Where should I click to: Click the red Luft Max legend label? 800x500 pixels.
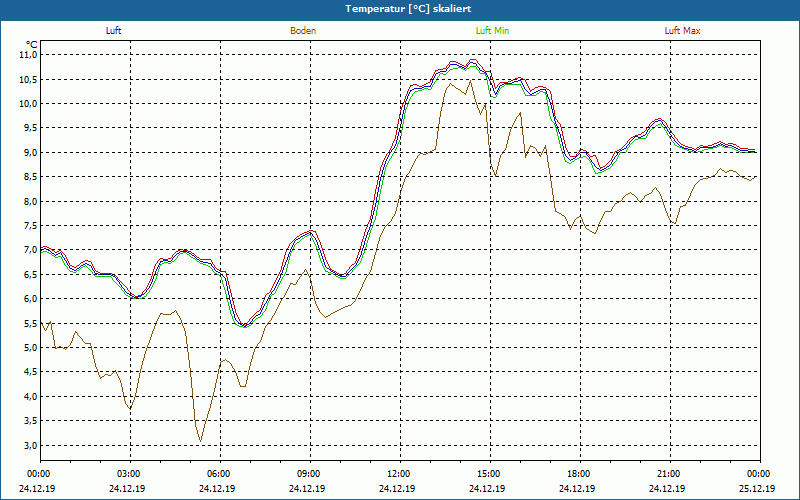(x=682, y=31)
